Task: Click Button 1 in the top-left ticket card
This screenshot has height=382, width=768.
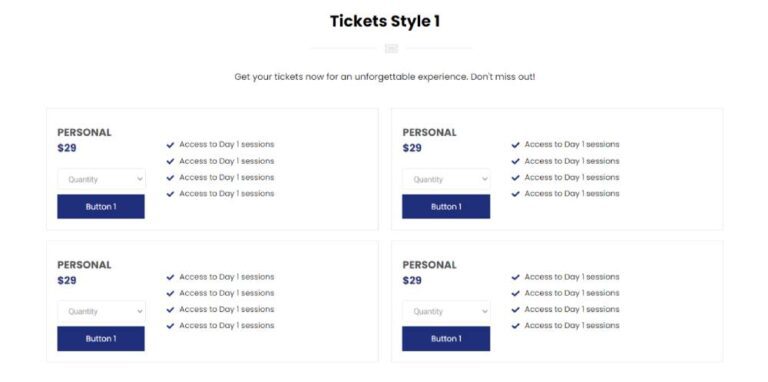Action: pyautogui.click(x=101, y=207)
